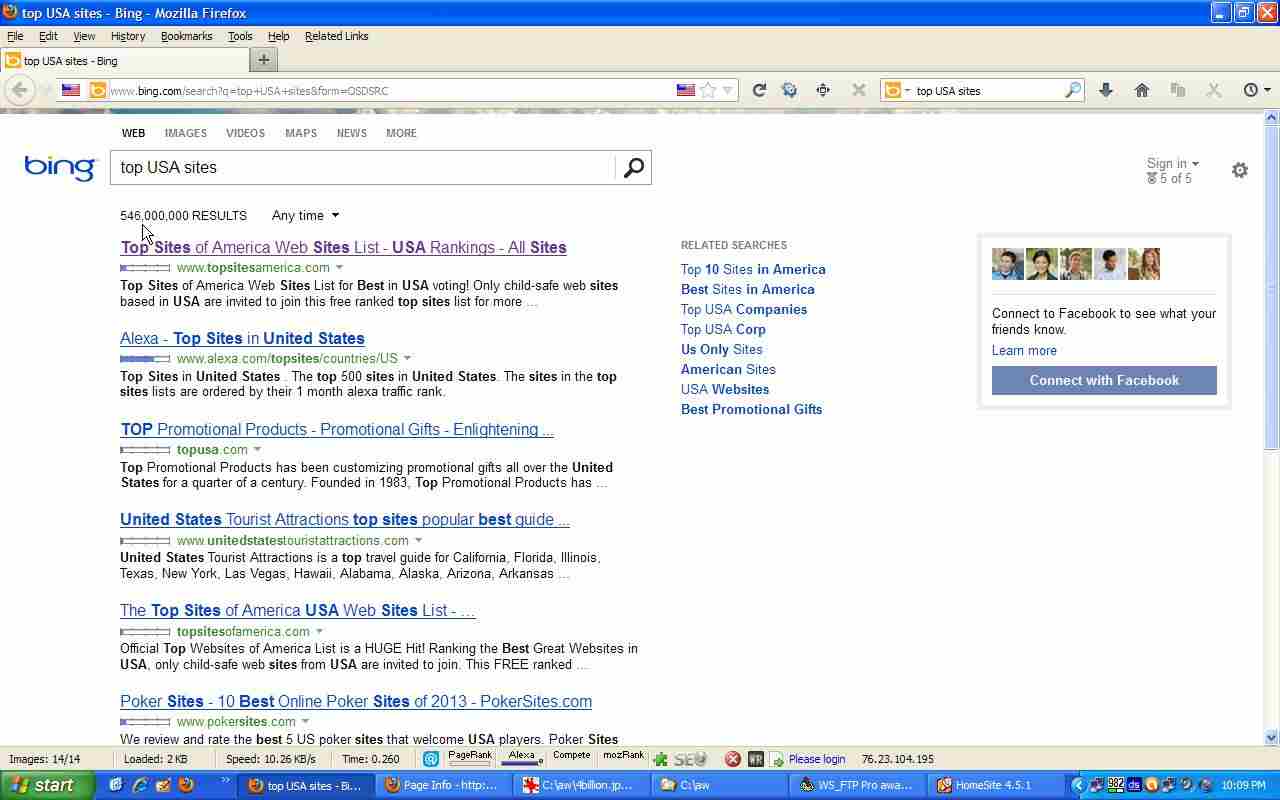The height and width of the screenshot is (800, 1280).
Task: Click the Internet Explorer quick launch icon
Action: [140, 785]
